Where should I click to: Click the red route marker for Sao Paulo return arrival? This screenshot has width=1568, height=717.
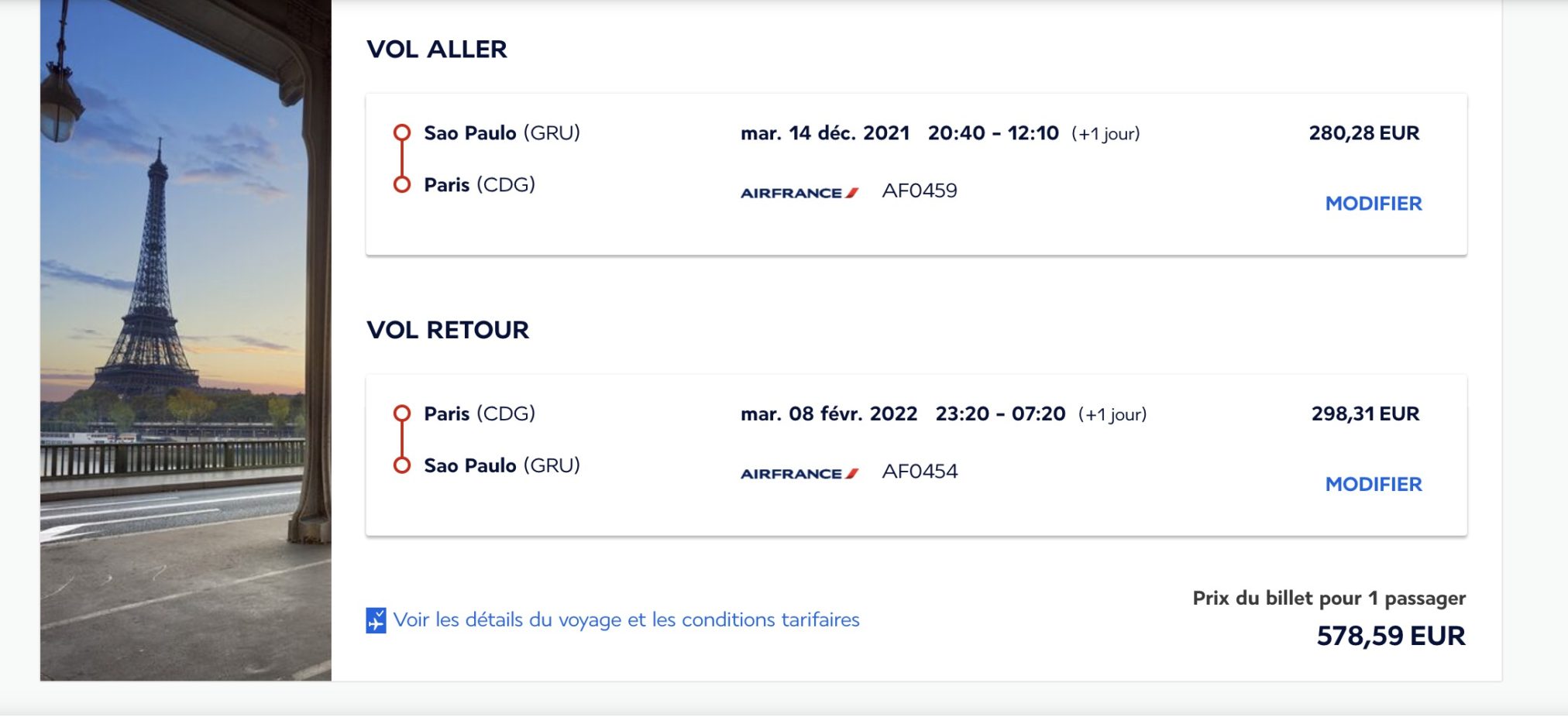coord(401,465)
